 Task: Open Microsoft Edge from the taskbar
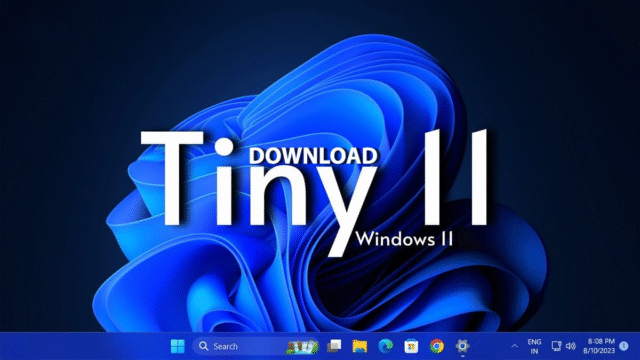385,346
